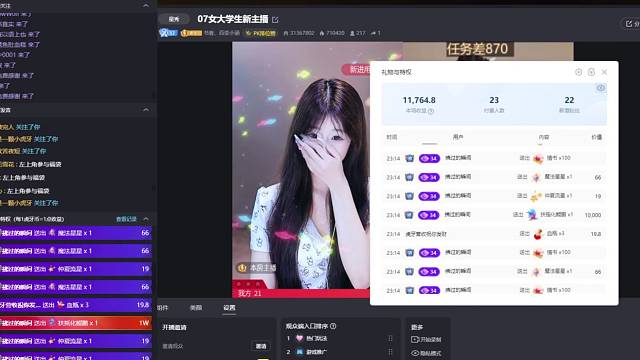
Task: Collapse the 关注 visitor list panel
Action: pos(146,6)
